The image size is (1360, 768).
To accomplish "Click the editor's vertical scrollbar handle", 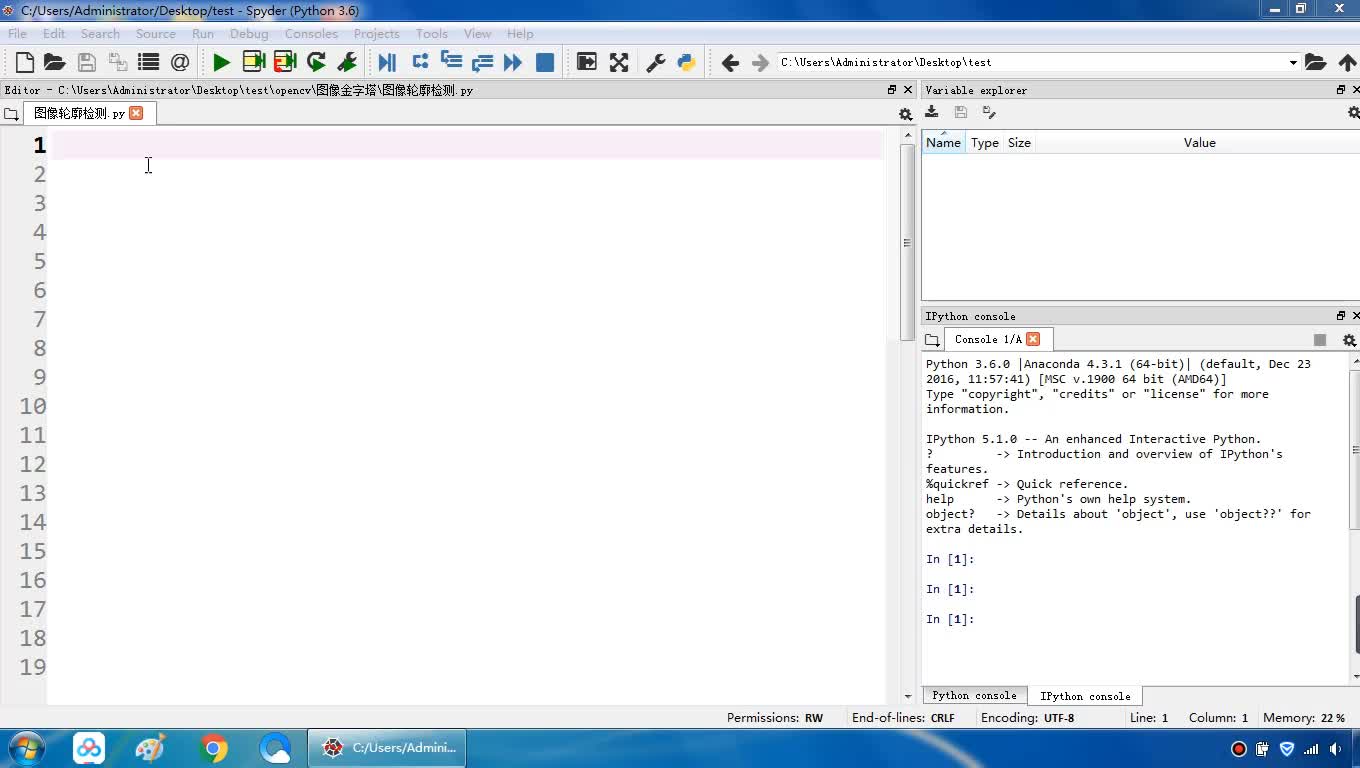I will [x=907, y=240].
